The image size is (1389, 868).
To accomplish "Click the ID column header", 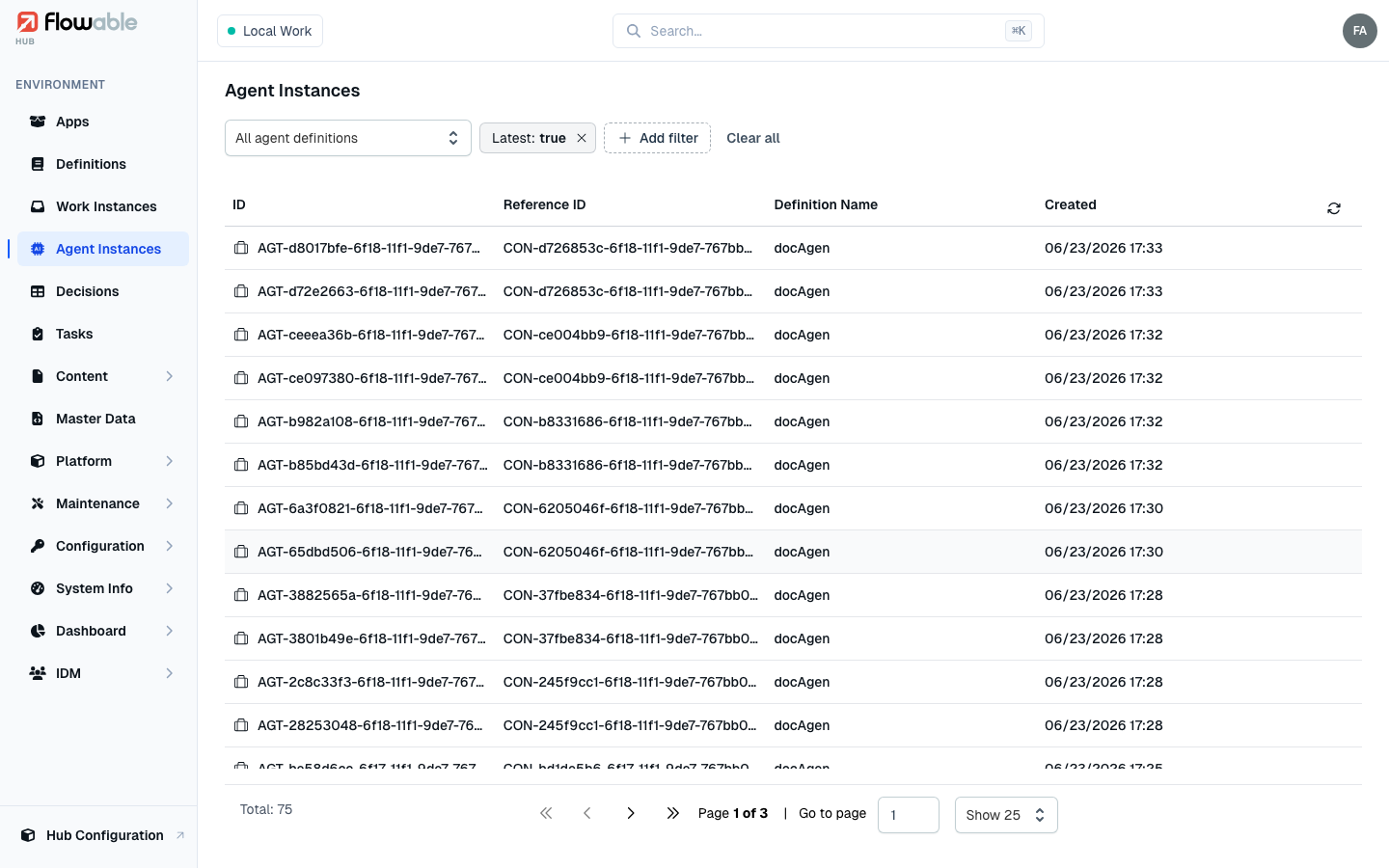I will click(x=239, y=204).
